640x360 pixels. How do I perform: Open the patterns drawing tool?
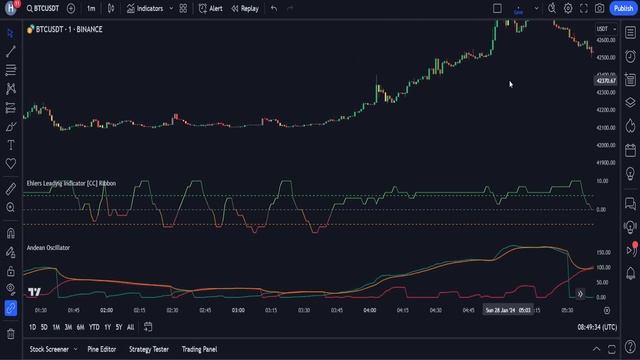[11, 89]
